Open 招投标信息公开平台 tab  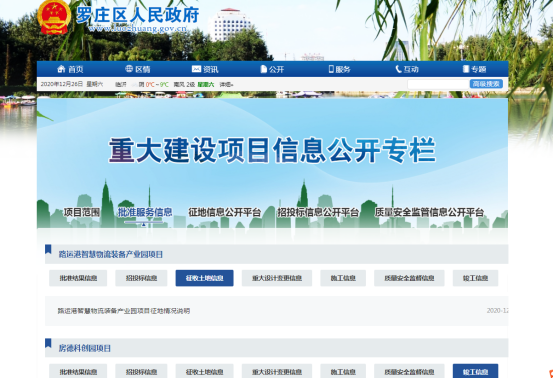pos(318,212)
